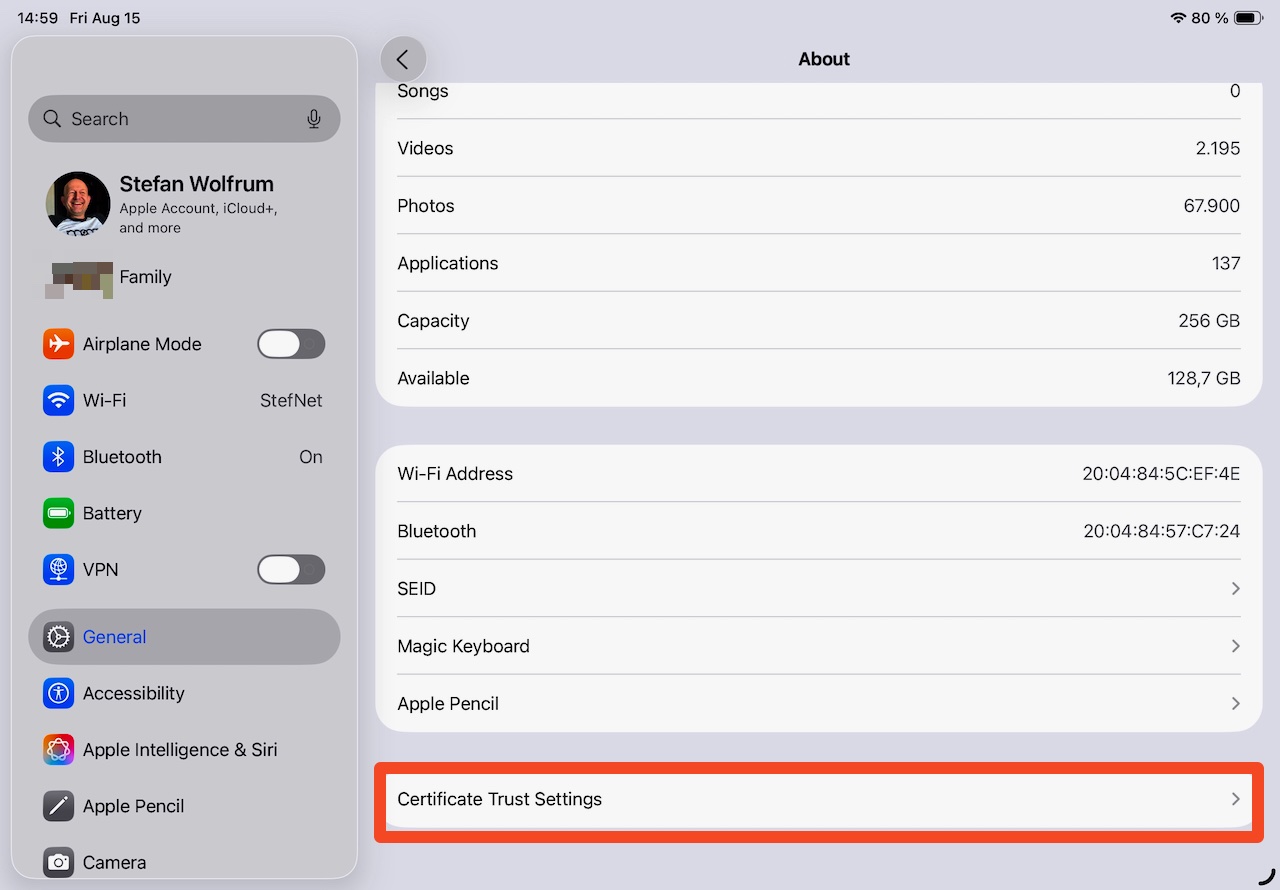Click the Wi-Fi Address label
This screenshot has height=890, width=1280.
click(455, 474)
